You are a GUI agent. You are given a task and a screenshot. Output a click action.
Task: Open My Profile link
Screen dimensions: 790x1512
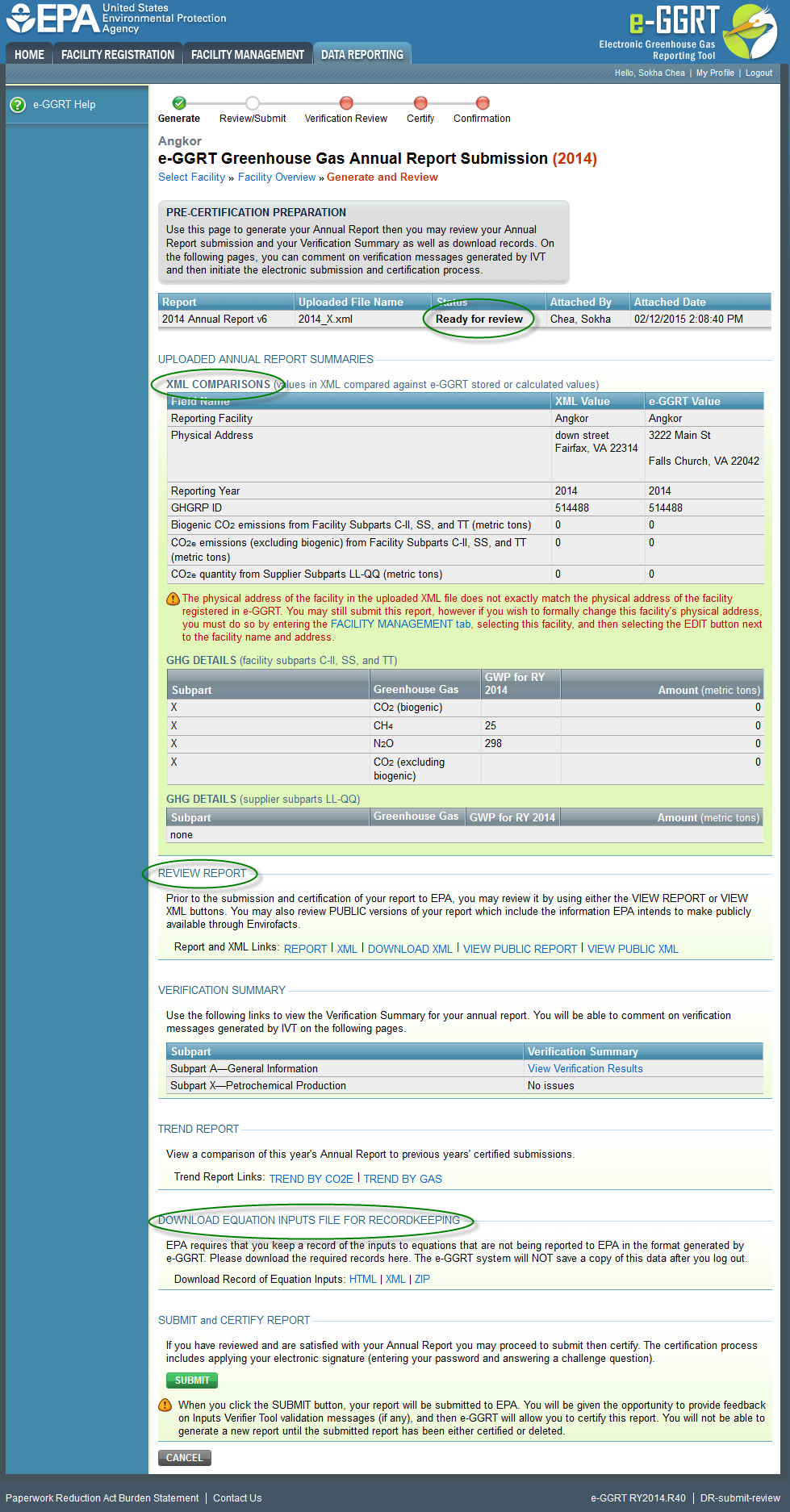pyautogui.click(x=715, y=73)
